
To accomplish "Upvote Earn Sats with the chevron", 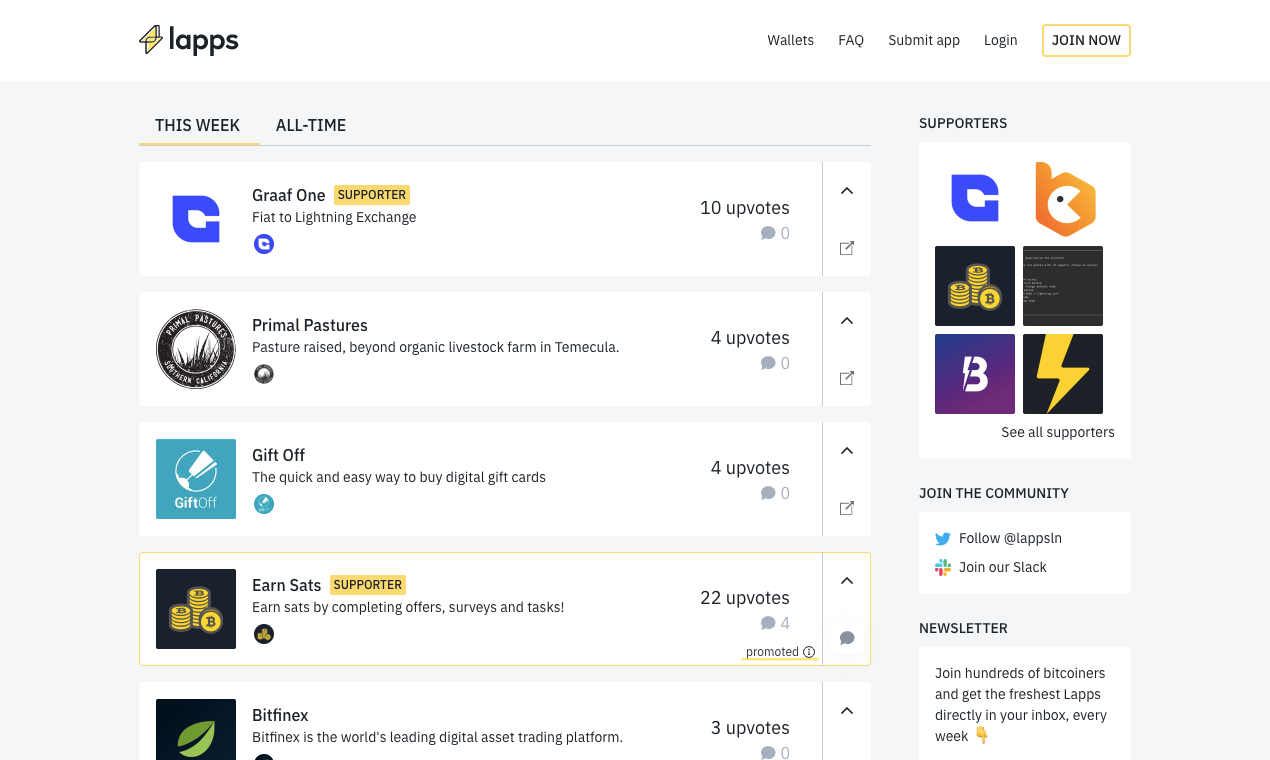I will tap(847, 581).
